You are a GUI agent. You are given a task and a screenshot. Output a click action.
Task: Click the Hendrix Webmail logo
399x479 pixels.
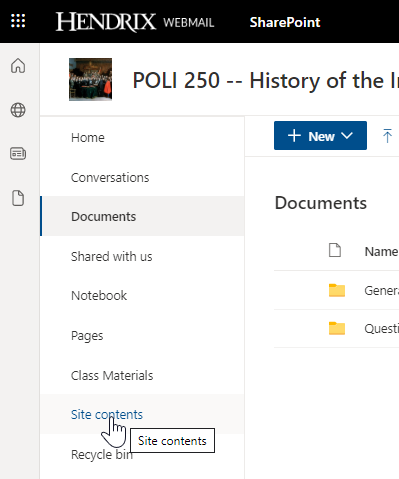tap(135, 22)
